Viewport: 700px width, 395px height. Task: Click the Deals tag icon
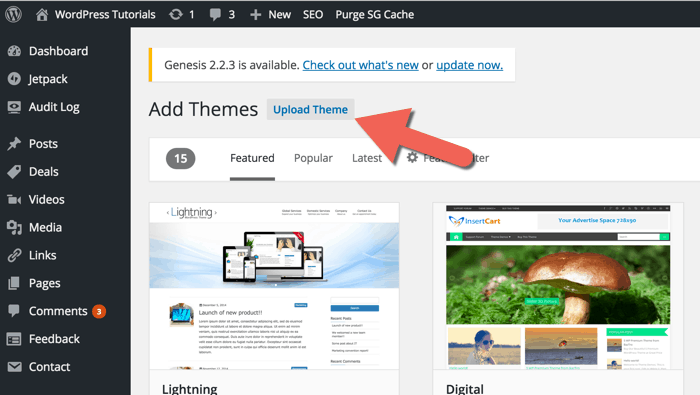[14, 172]
